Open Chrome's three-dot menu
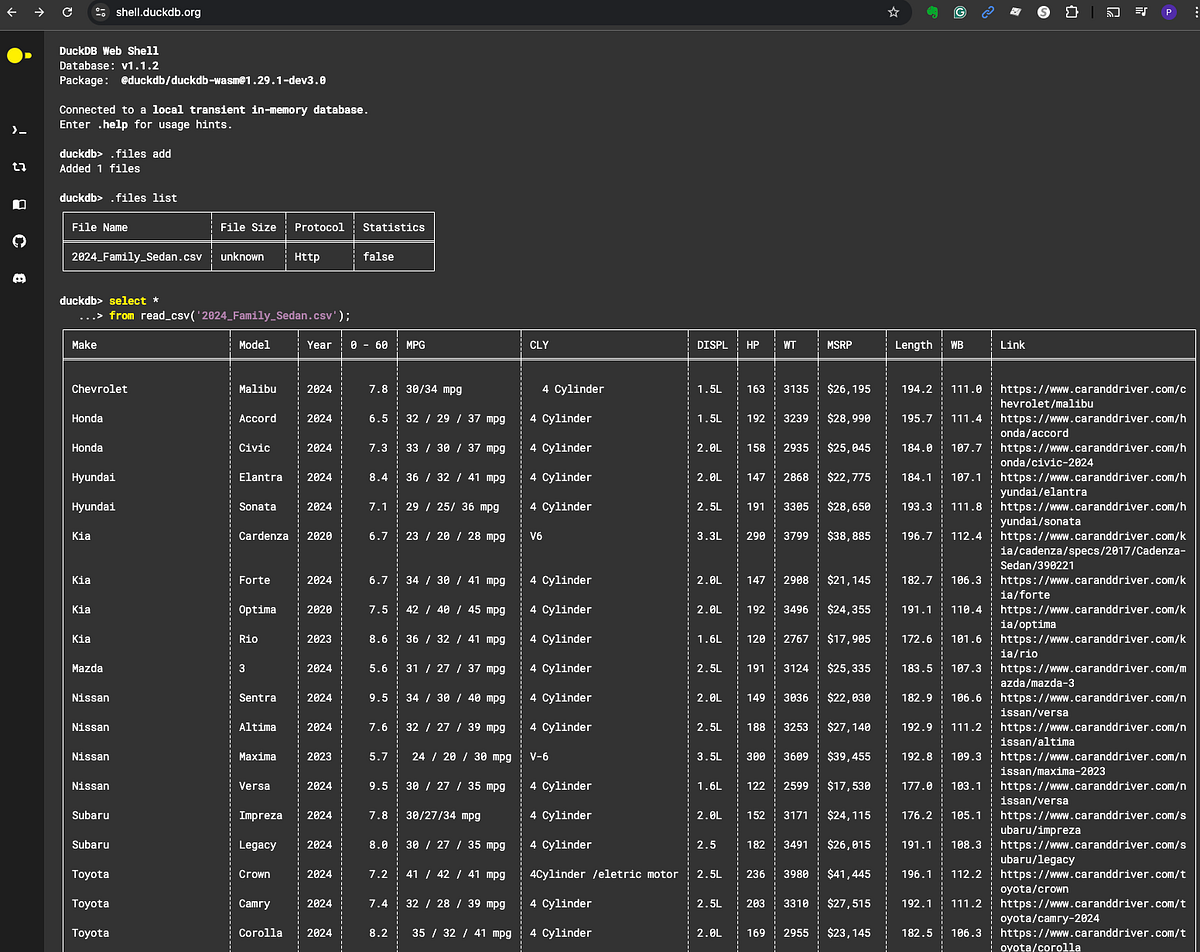This screenshot has height=952, width=1200. click(x=1192, y=12)
